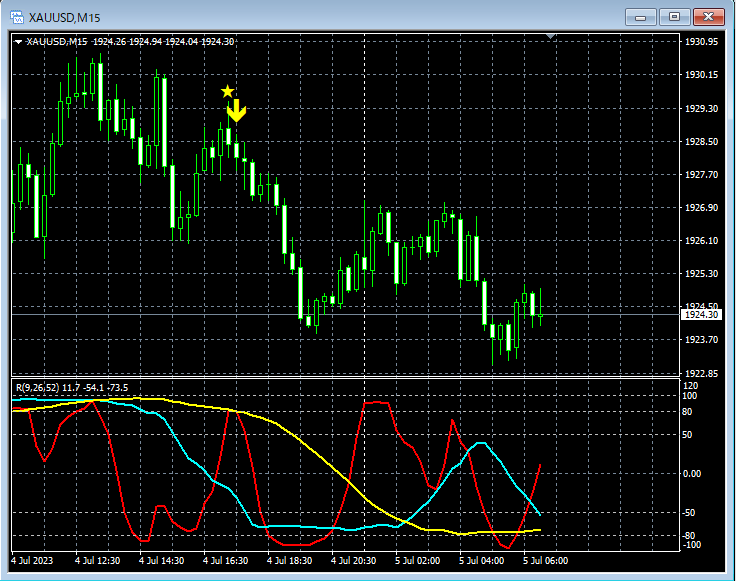Click the 5 Jul 04:00 time label
Viewport: 737px width, 581px height.
click(481, 561)
